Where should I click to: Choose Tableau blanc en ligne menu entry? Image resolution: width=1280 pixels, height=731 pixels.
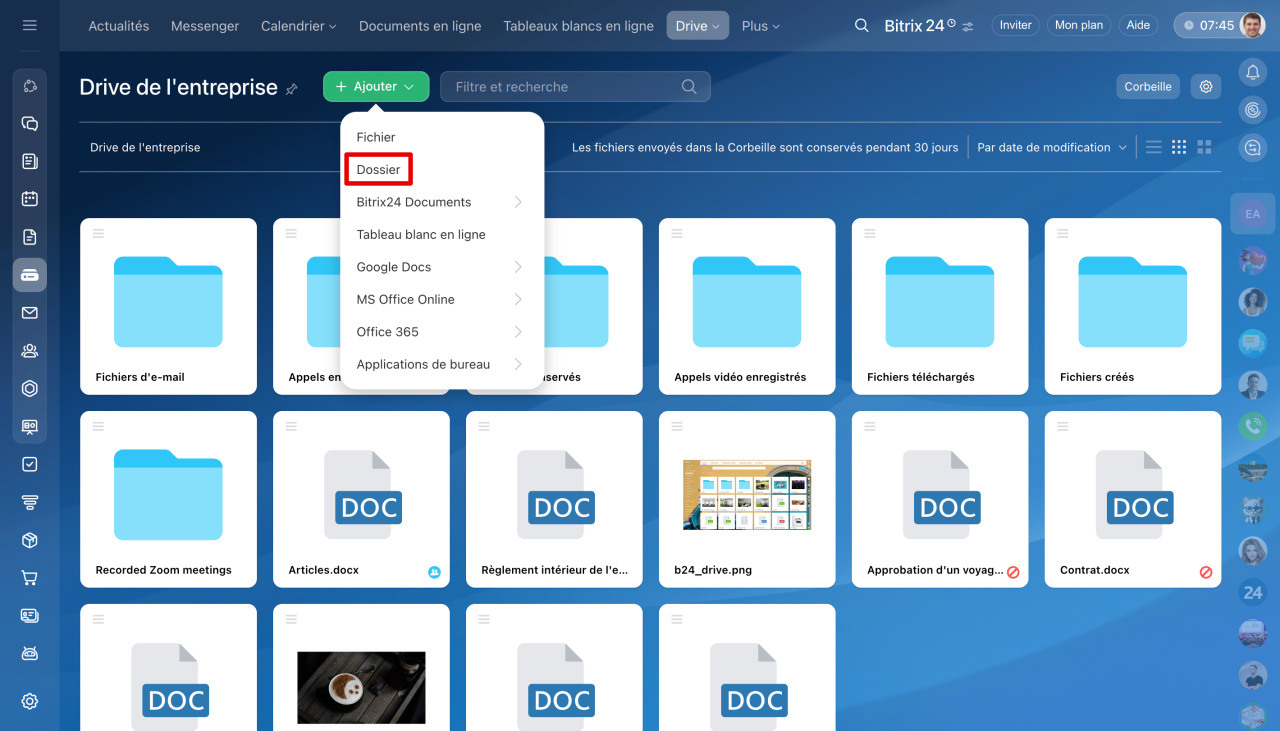coord(421,235)
